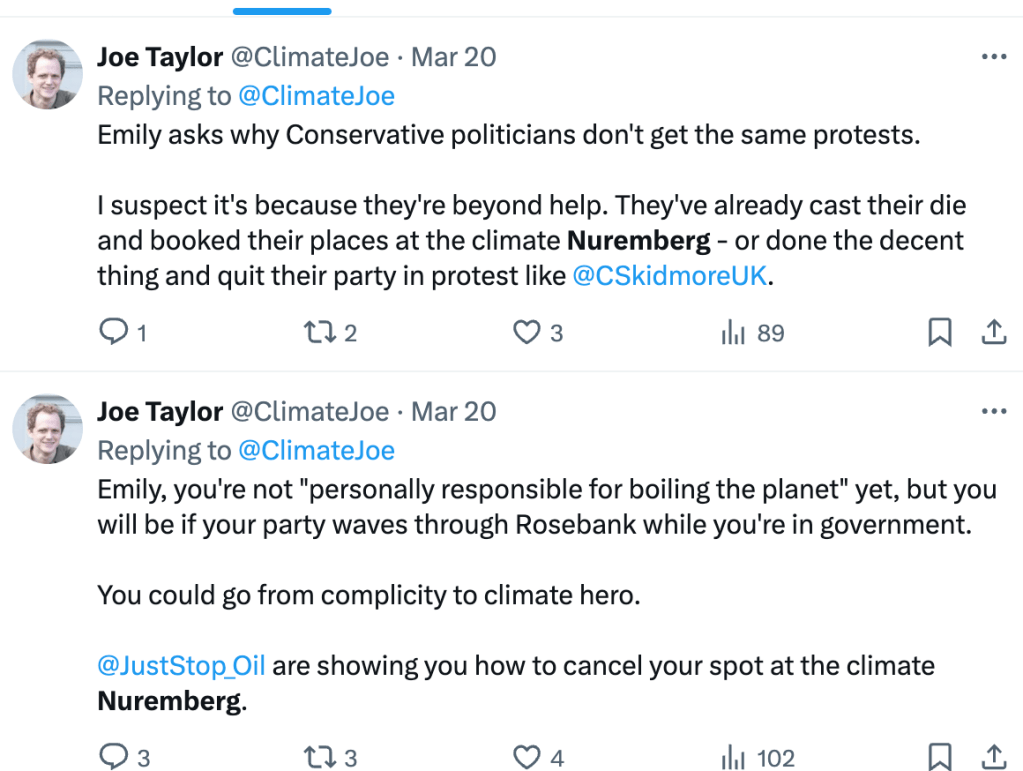
Task: Select the active blue-underlined tab at top
Action: pyautogui.click(x=282, y=8)
